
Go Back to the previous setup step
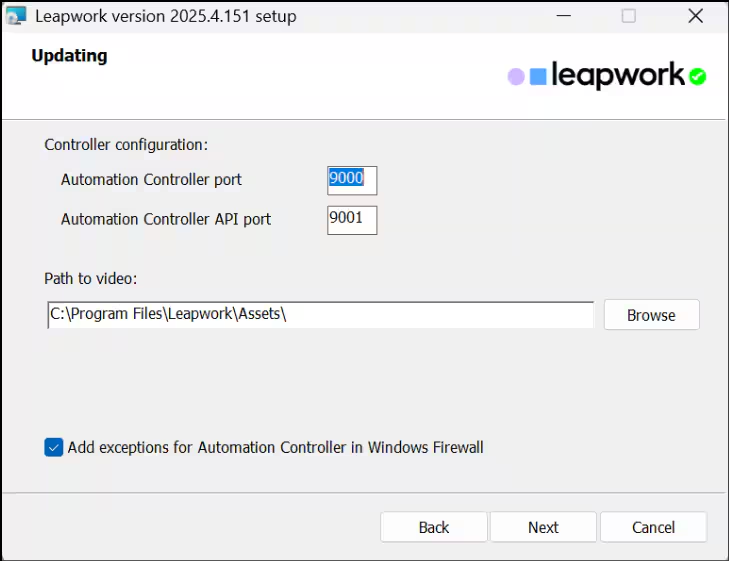click(434, 527)
